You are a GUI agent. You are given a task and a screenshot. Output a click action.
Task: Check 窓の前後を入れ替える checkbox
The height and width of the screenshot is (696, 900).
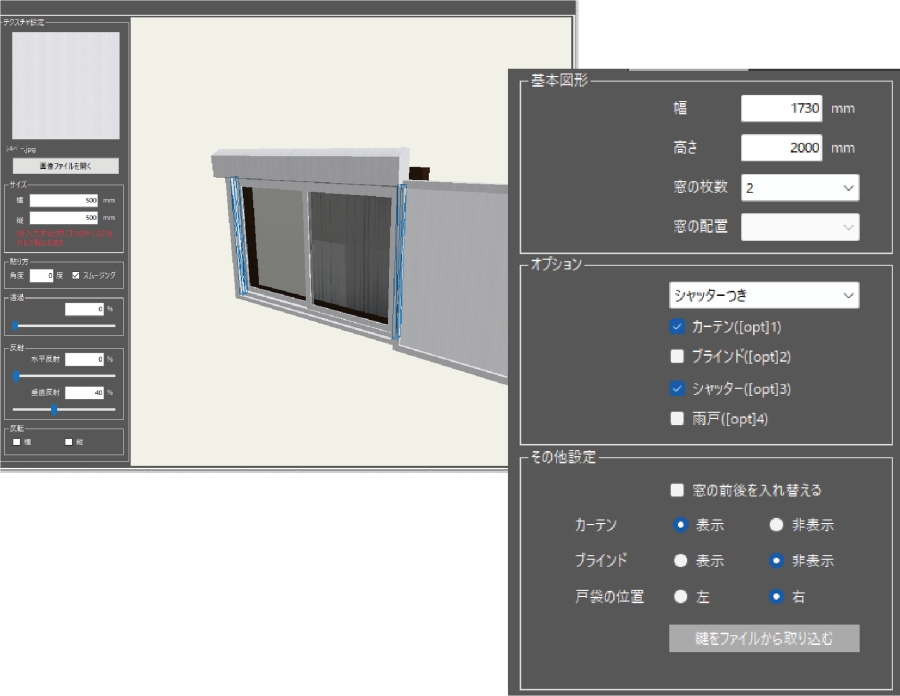678,490
